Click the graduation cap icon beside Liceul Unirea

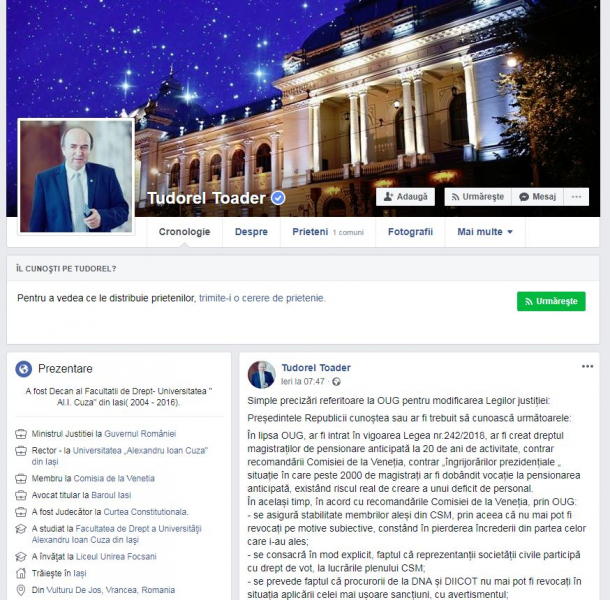click(x=21, y=557)
